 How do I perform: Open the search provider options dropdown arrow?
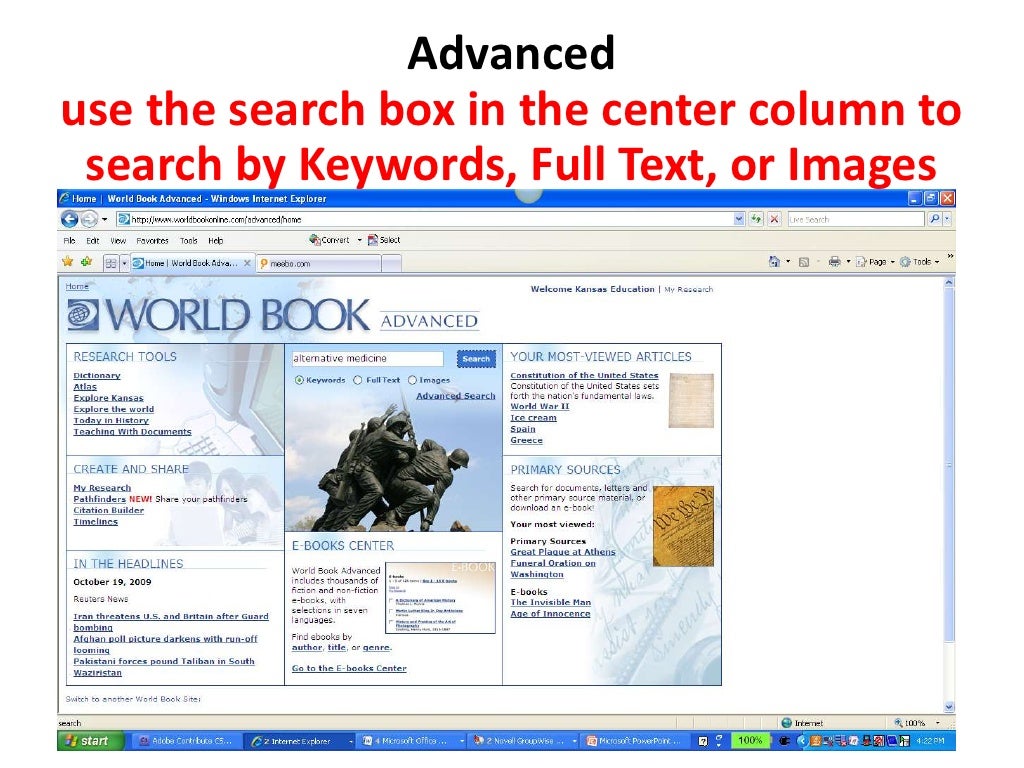(947, 219)
